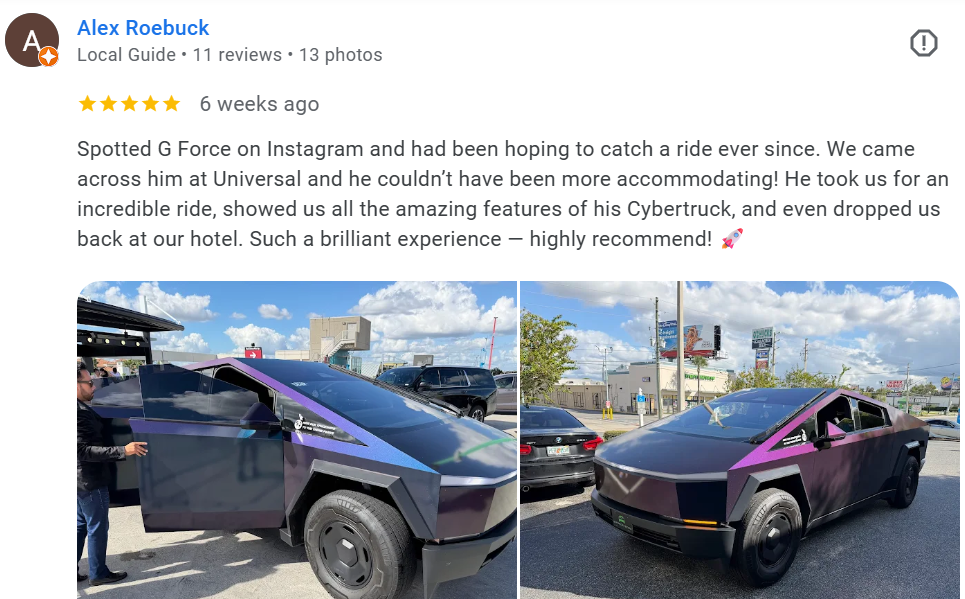
Task: Click the first yellow rating star
Action: 87,103
